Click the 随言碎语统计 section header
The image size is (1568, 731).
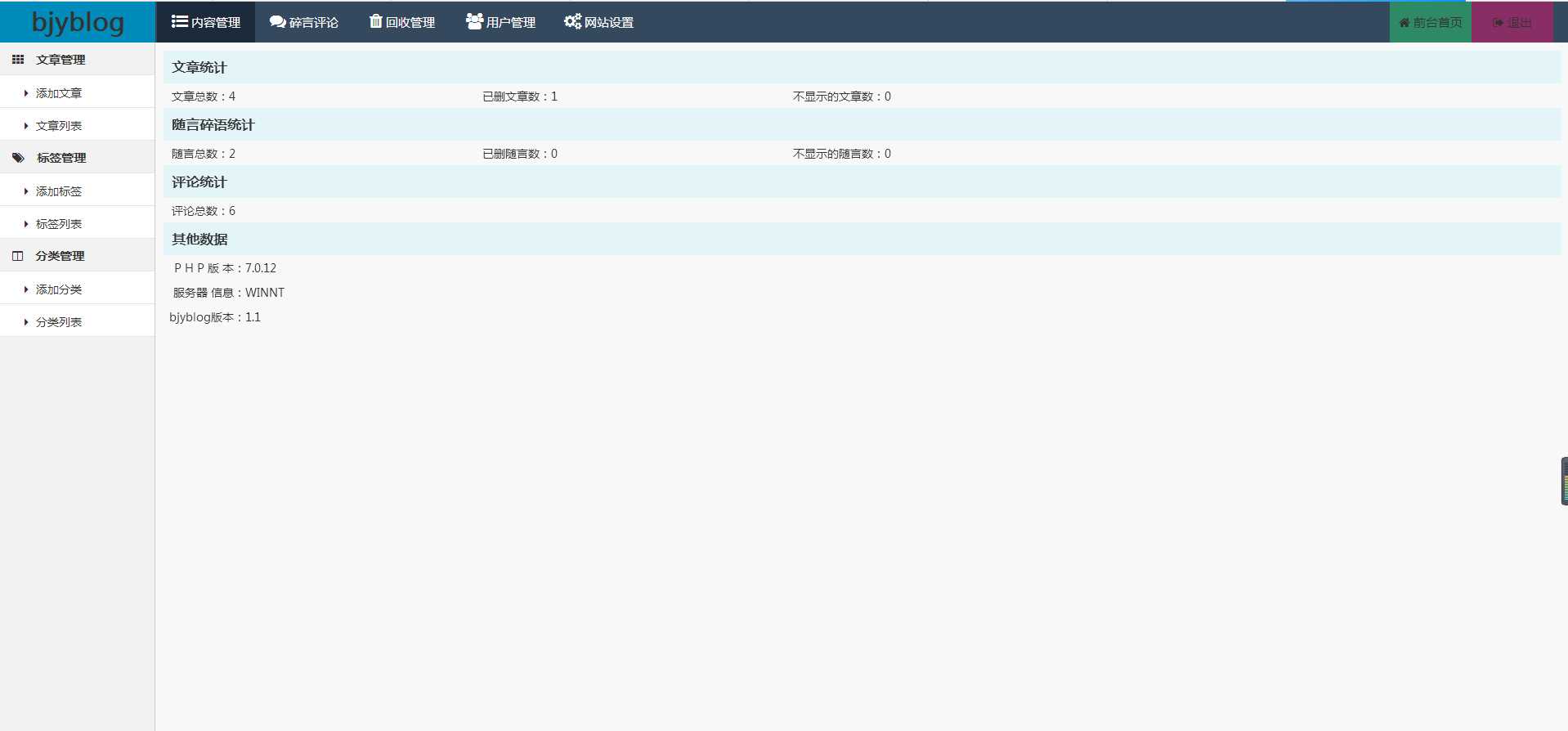click(x=862, y=124)
